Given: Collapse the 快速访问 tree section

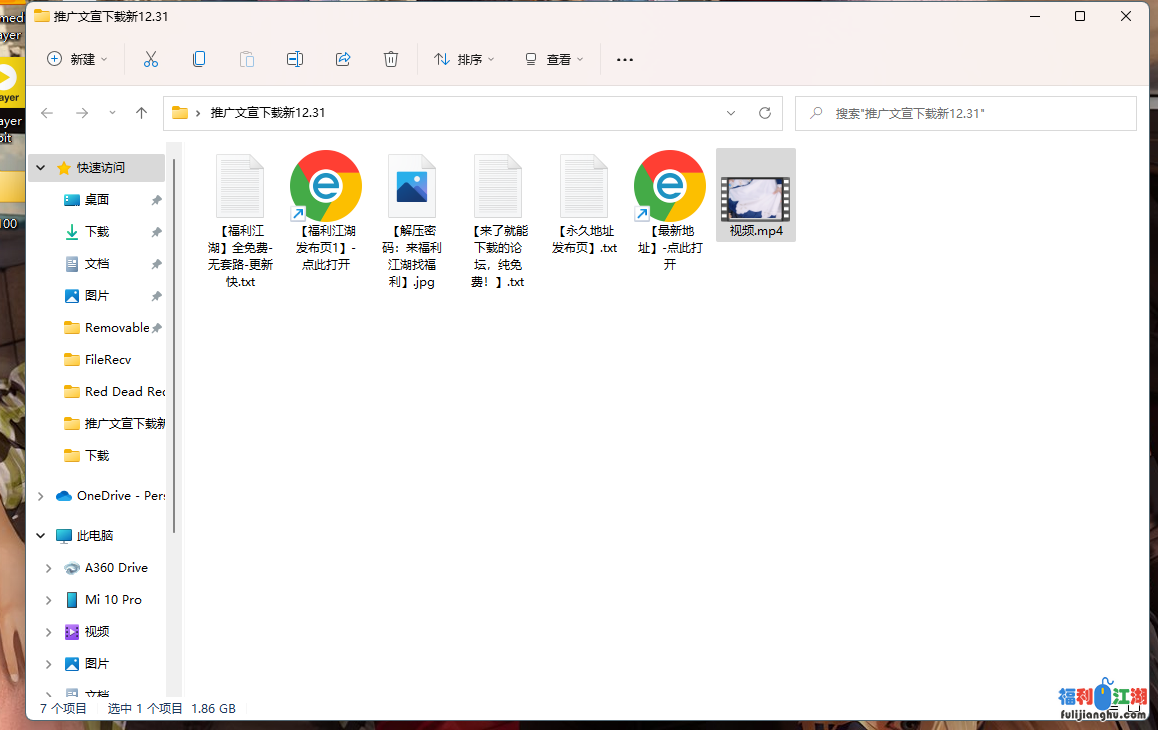Looking at the screenshot, I should 41,168.
